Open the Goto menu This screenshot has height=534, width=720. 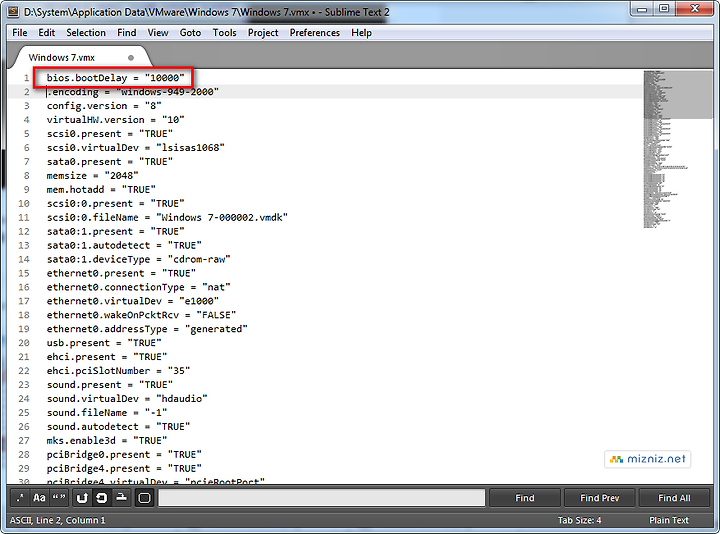click(190, 33)
